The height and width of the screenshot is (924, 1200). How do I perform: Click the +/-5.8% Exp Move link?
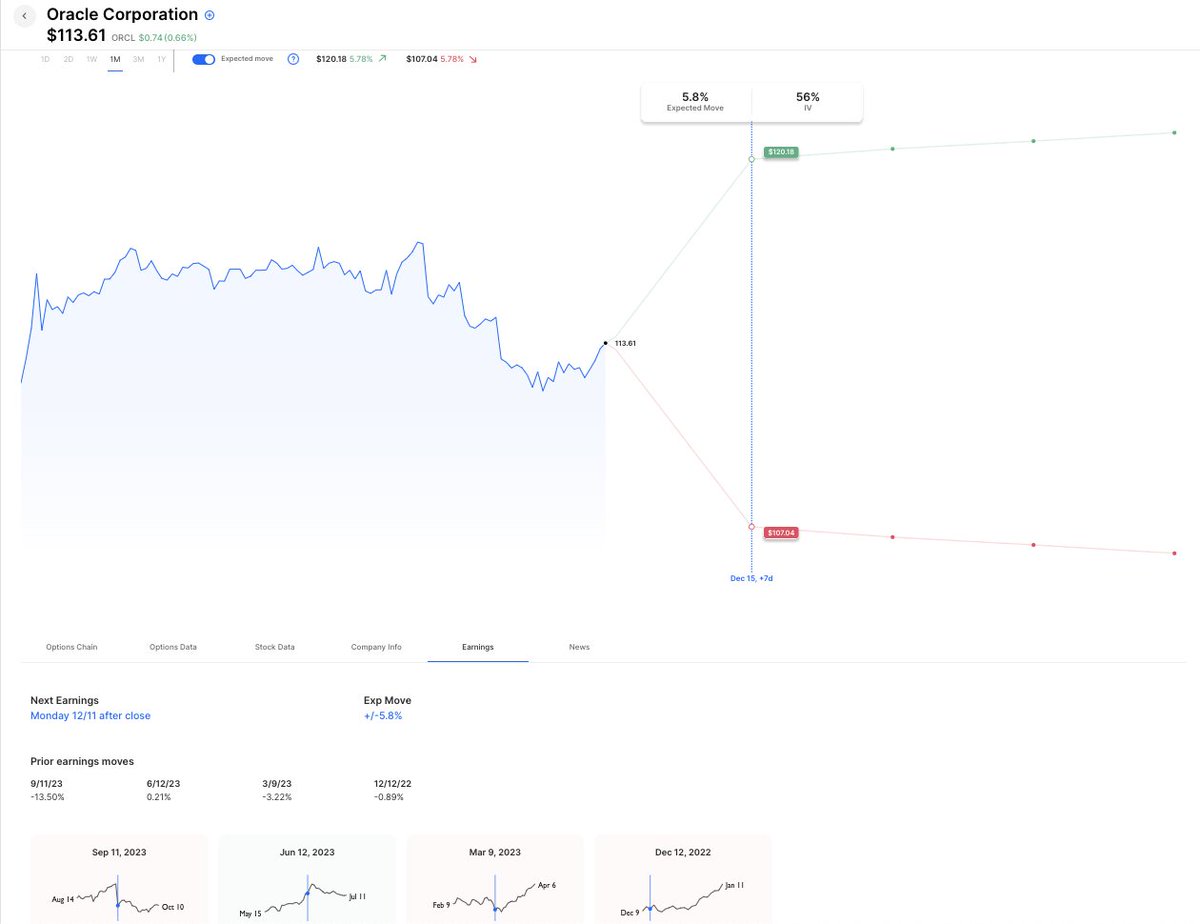tap(383, 716)
